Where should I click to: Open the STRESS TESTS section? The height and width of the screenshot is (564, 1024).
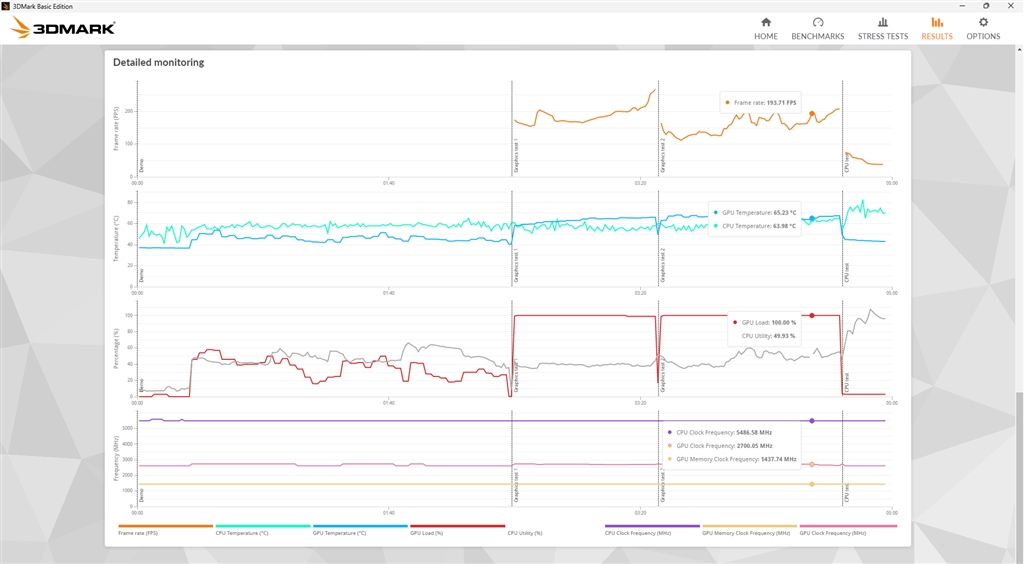(x=882, y=29)
